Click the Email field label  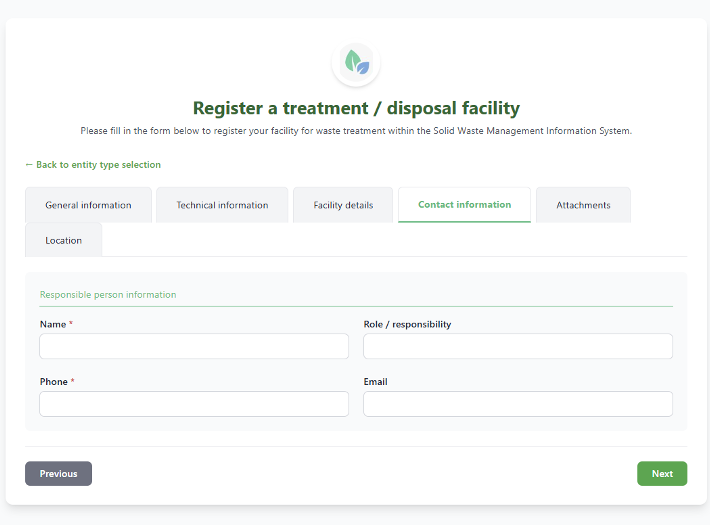(375, 382)
